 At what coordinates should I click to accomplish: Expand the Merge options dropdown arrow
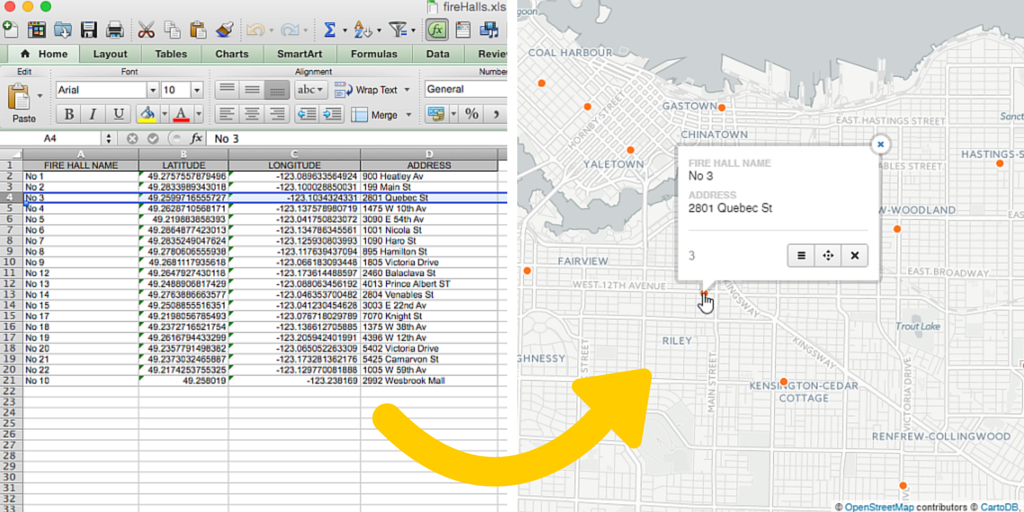(408, 115)
